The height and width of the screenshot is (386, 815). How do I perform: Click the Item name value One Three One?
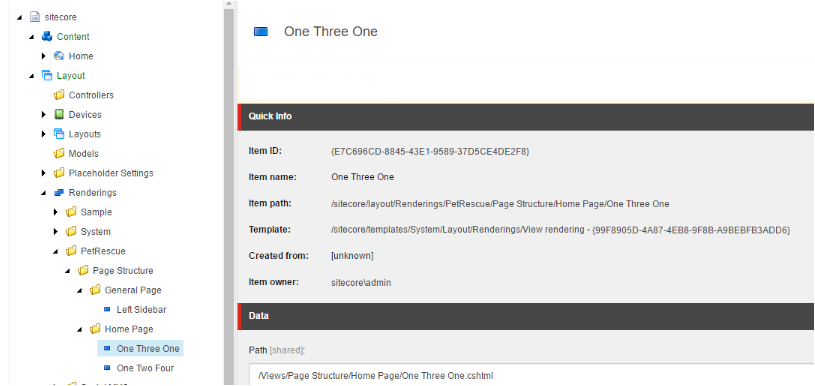coord(363,177)
